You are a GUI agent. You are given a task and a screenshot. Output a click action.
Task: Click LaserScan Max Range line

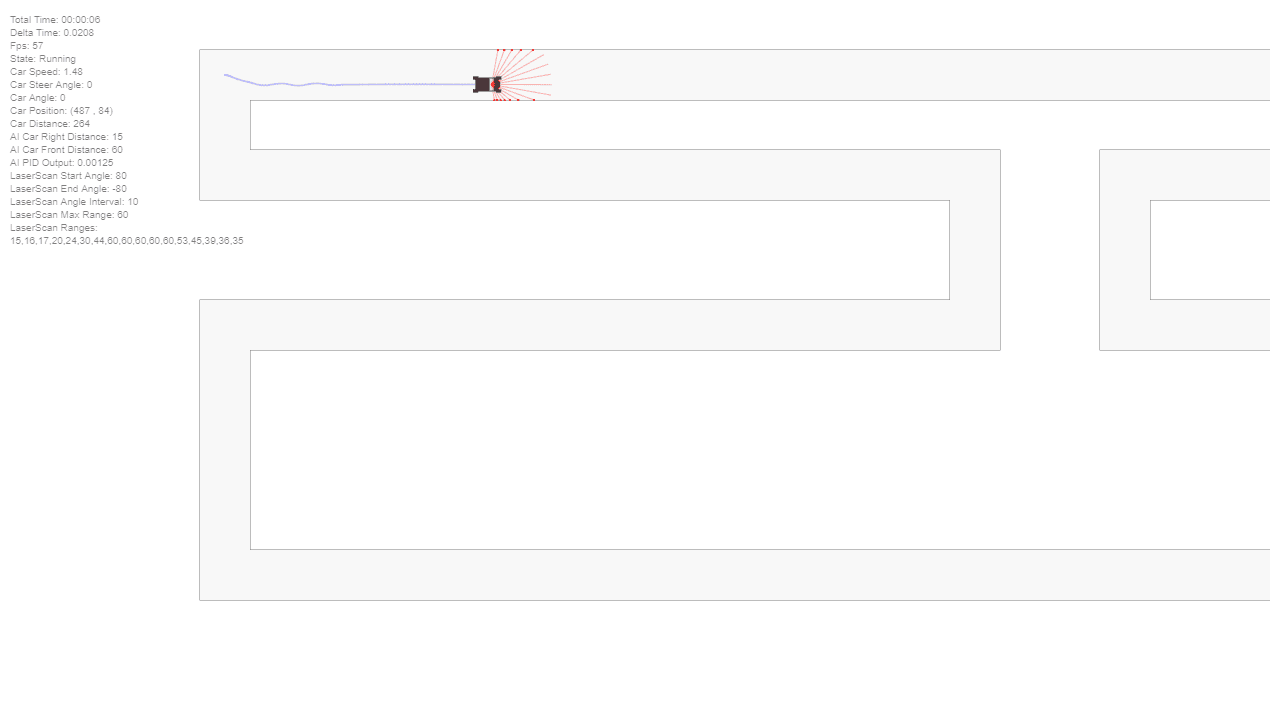pyautogui.click(x=69, y=215)
